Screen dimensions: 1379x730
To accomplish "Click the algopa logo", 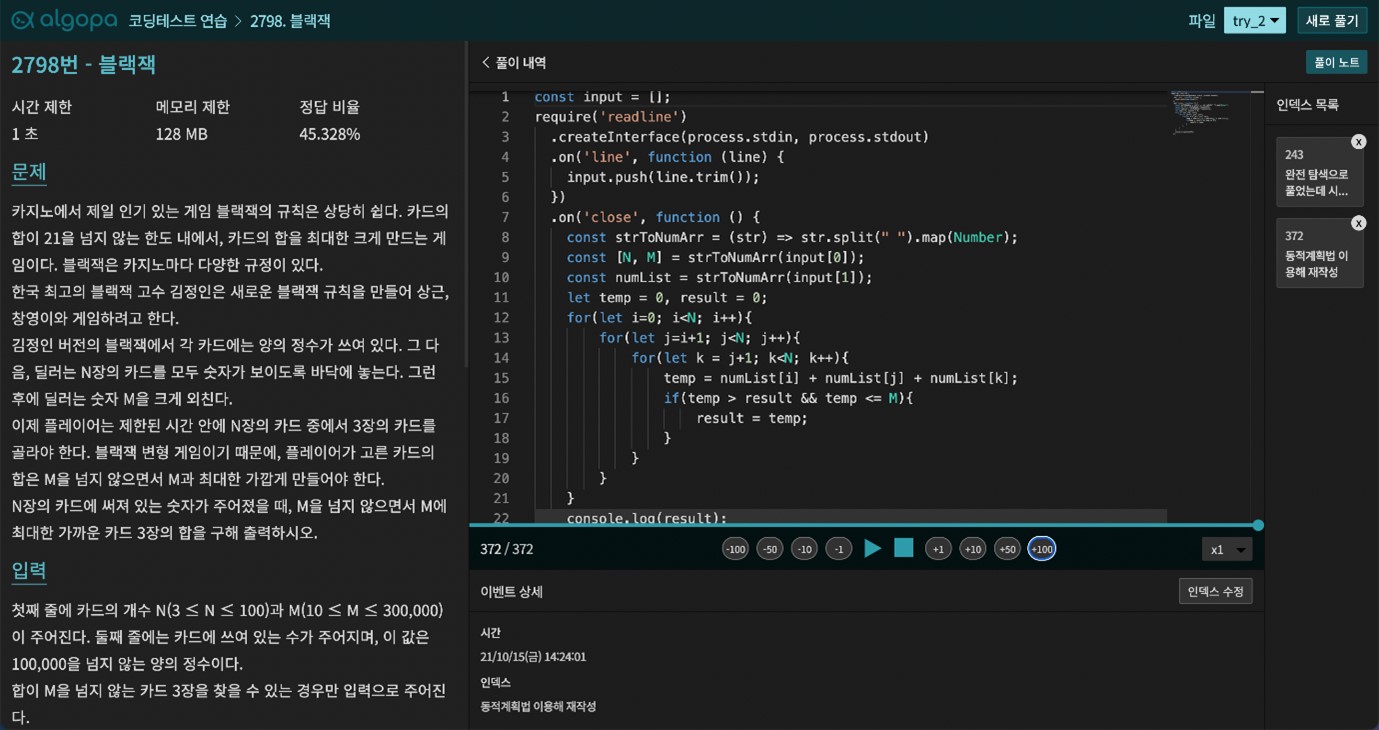I will 62,21.
